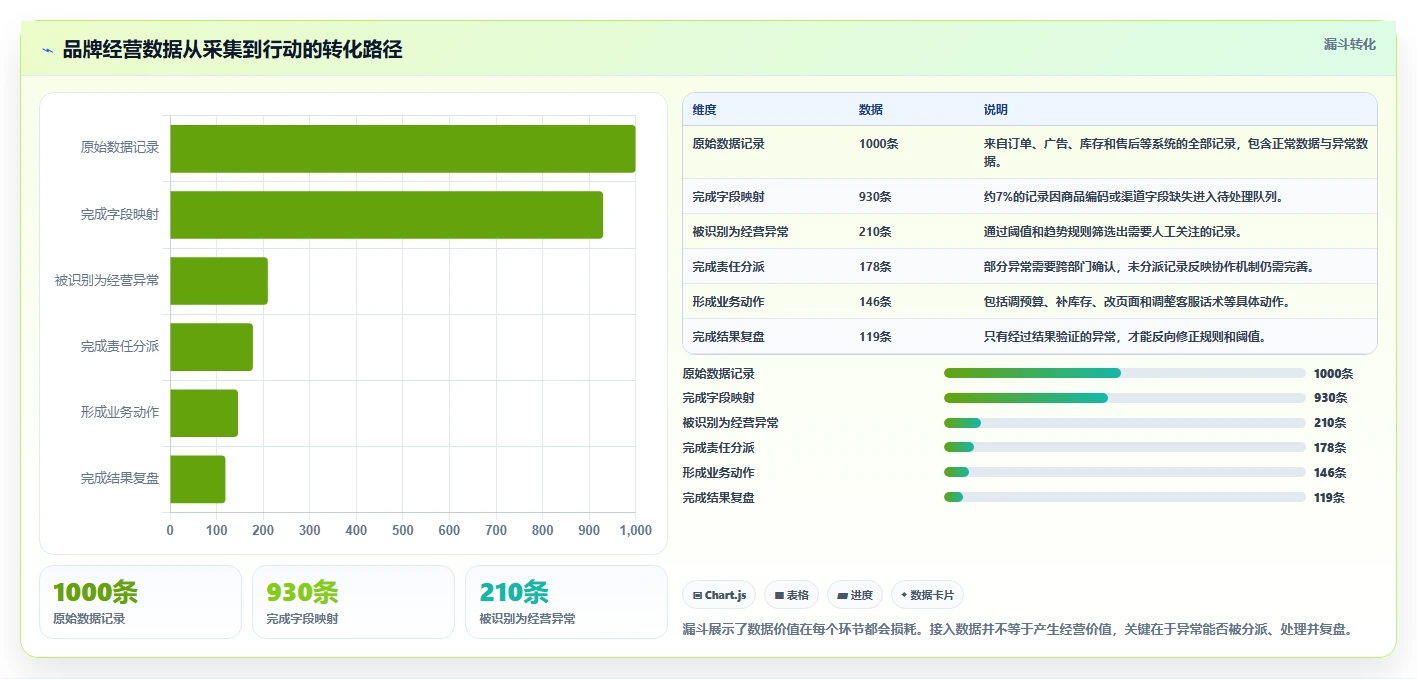This screenshot has width=1417, height=679.
Task: Select the 数据卡片 chip
Action: [927, 595]
